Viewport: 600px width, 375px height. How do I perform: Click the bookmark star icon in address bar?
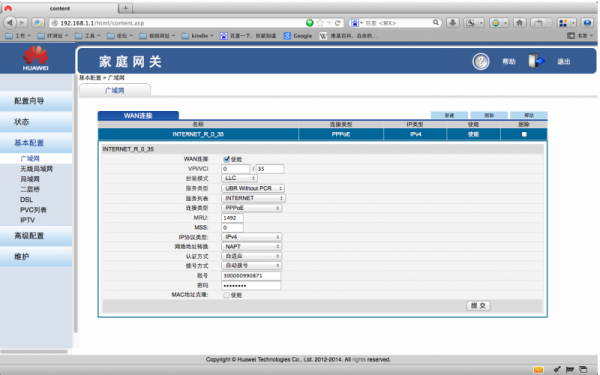point(320,23)
